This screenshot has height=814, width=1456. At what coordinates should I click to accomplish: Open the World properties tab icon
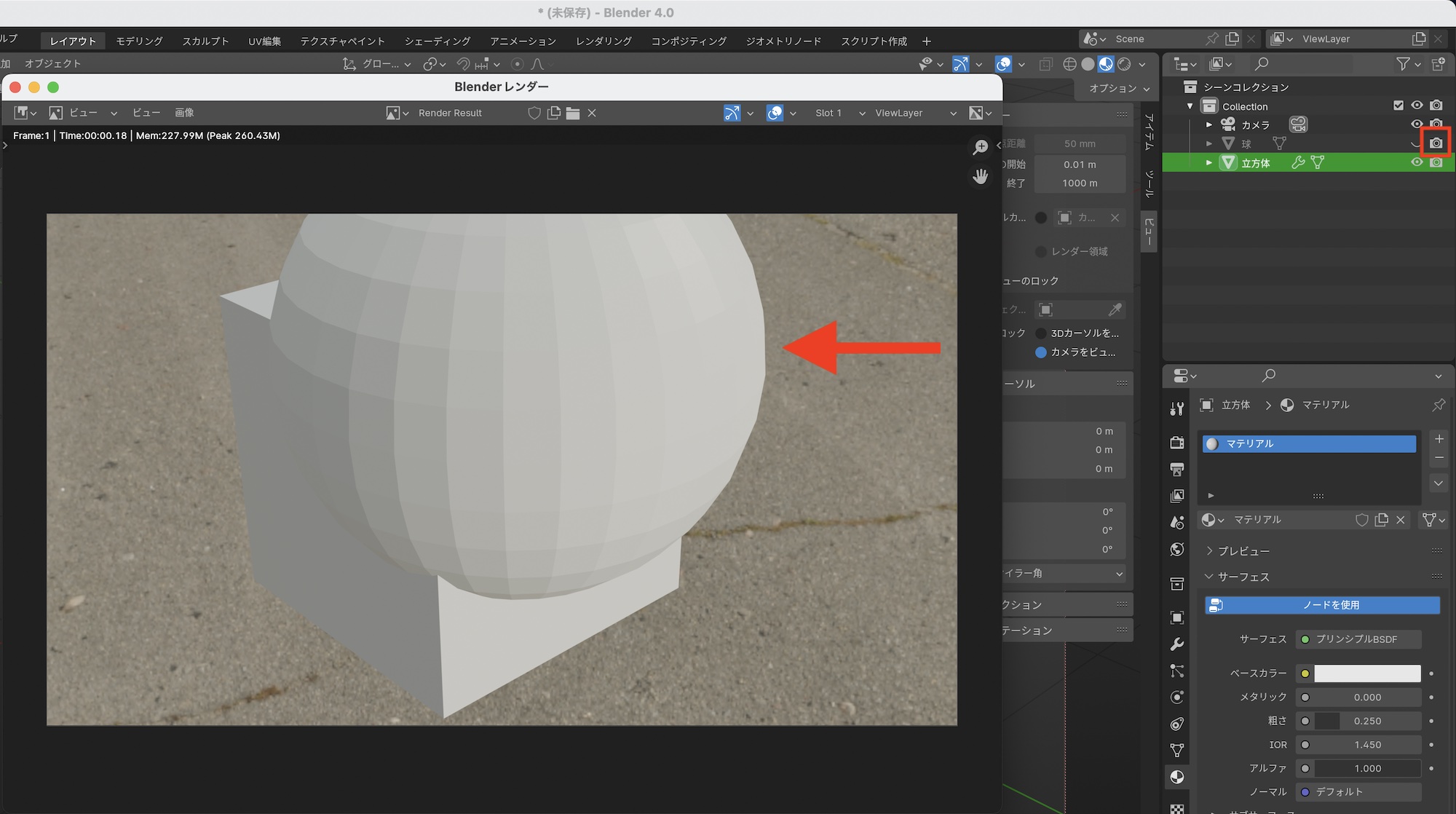click(1176, 549)
